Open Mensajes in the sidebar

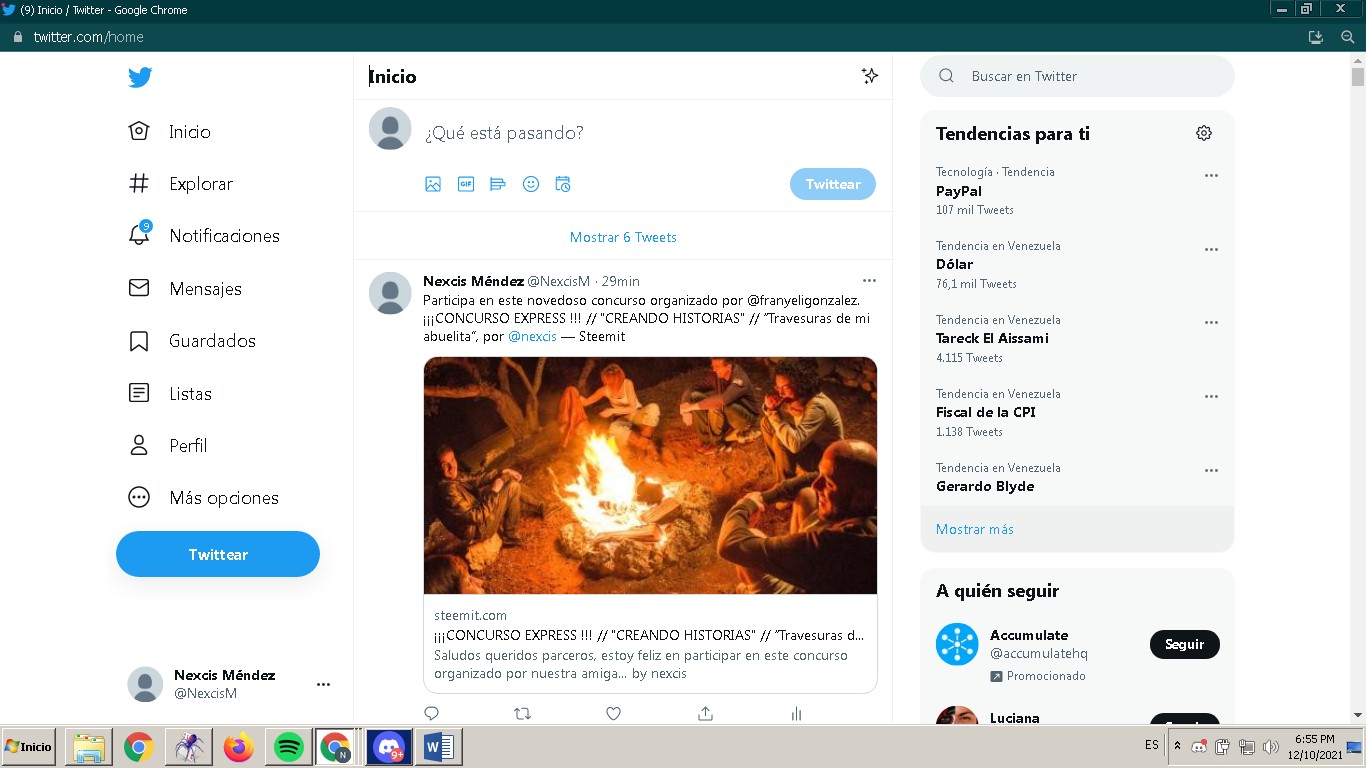click(x=185, y=289)
